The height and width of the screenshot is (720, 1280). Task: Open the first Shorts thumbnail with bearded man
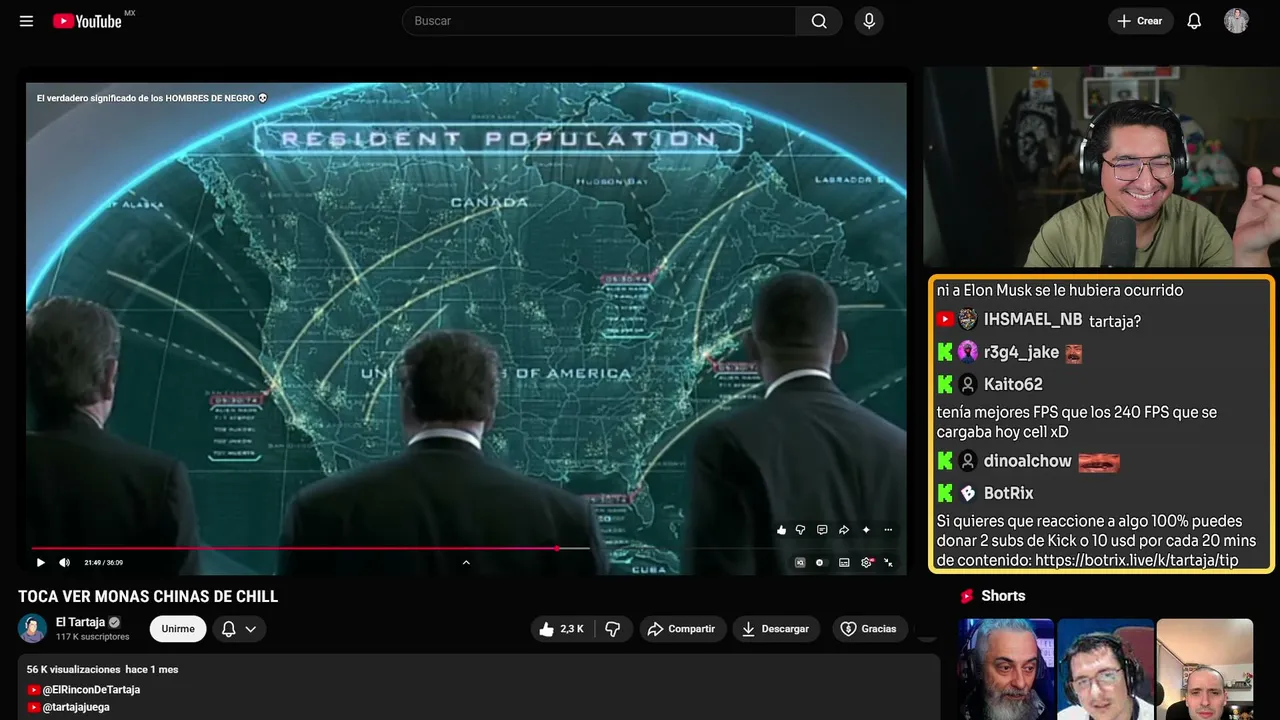[x=1006, y=669]
